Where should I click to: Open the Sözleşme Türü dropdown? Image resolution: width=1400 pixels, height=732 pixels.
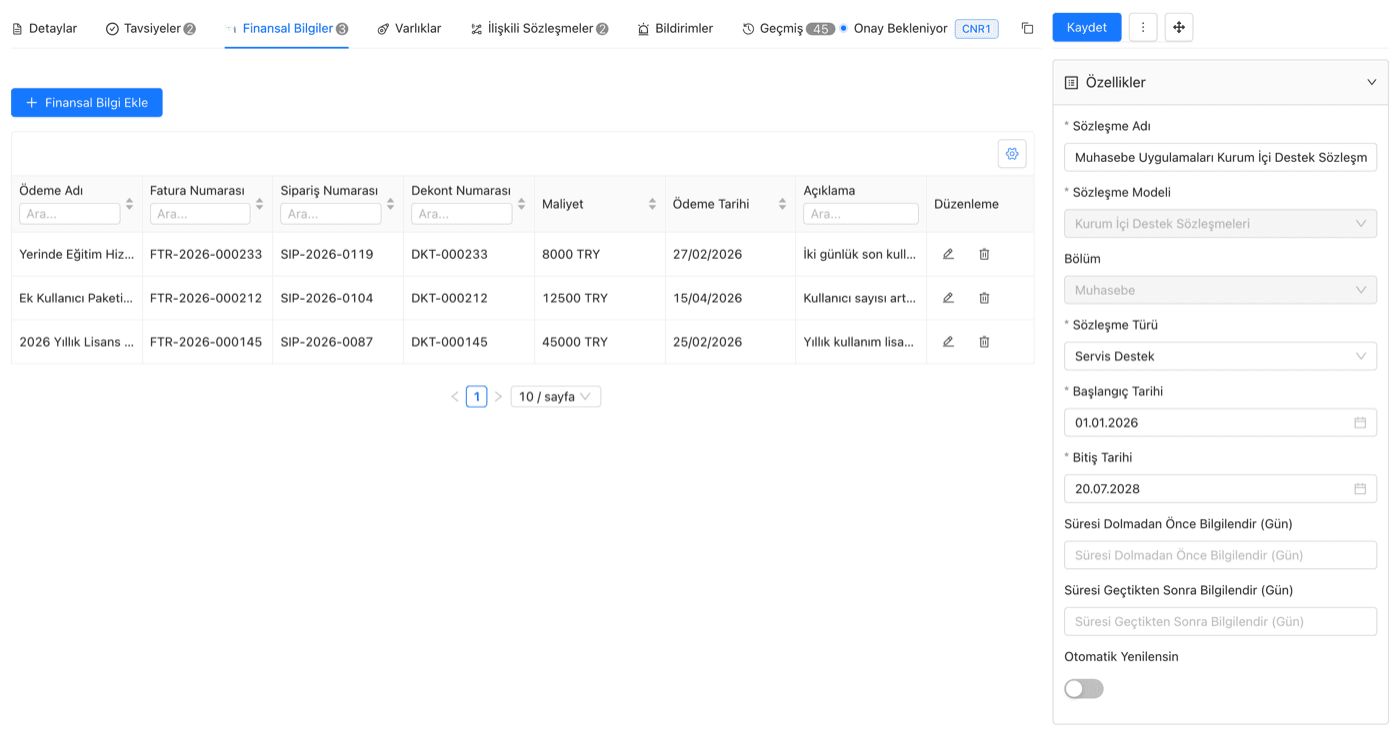(1220, 356)
